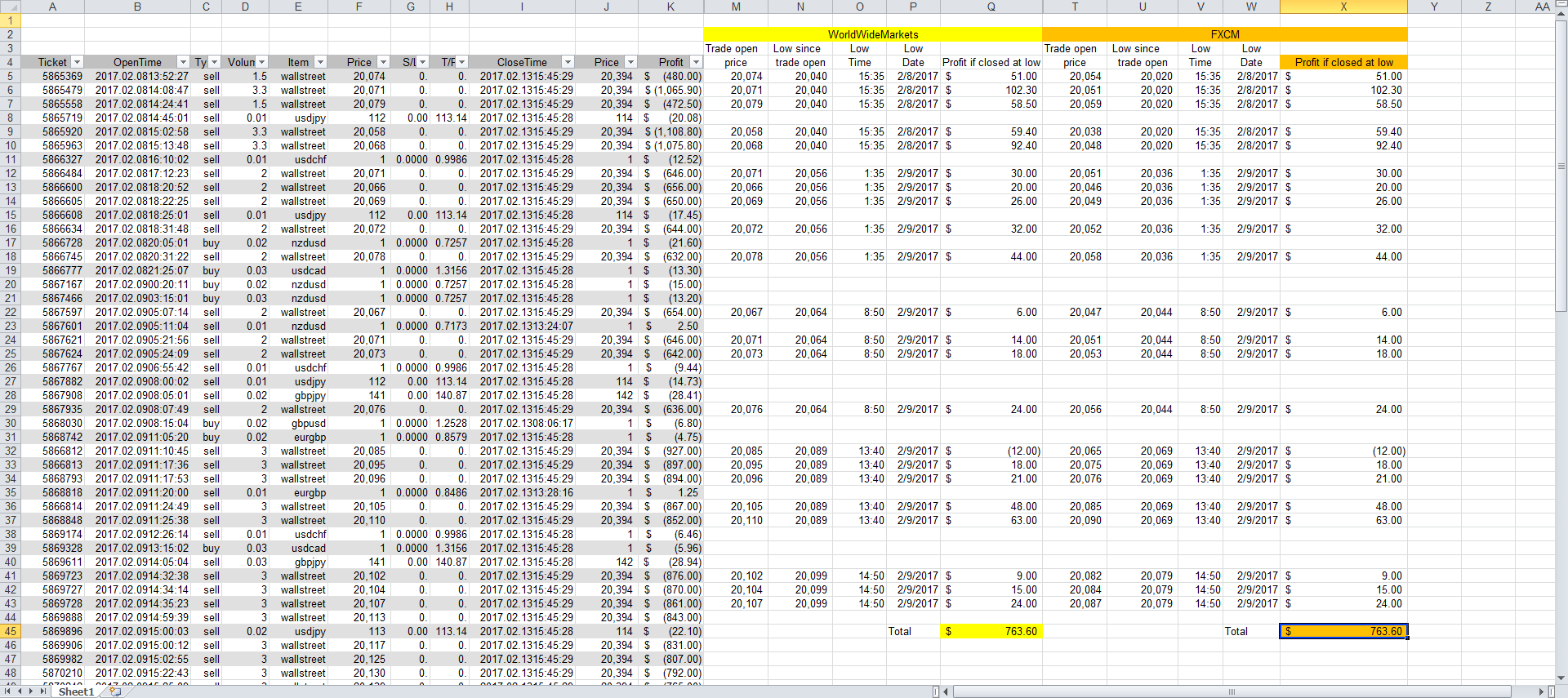
Task: Open the Price filter dropdown in column F
Action: click(x=383, y=62)
